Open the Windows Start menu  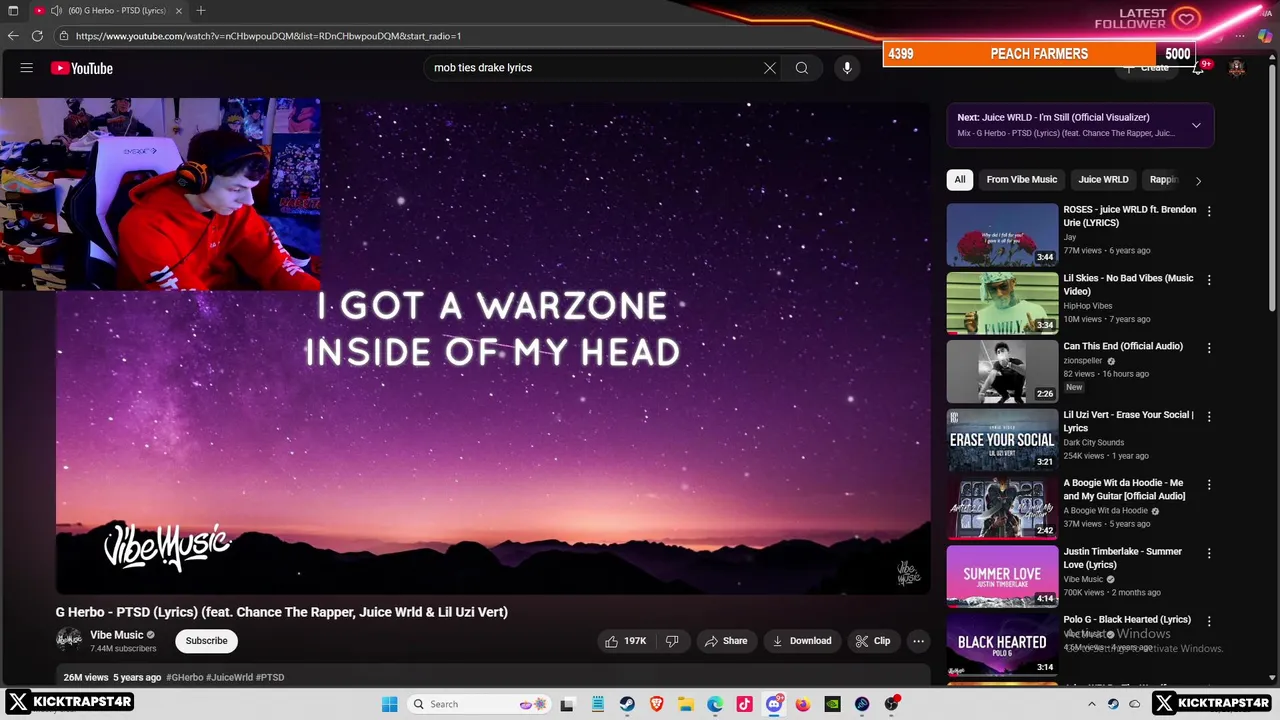389,704
